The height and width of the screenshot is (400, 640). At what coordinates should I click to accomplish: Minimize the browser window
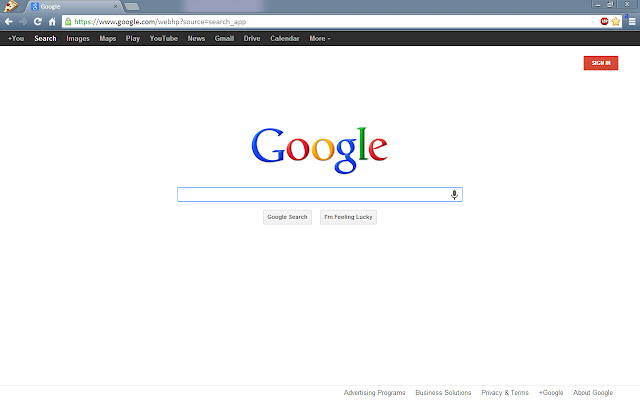click(598, 4)
